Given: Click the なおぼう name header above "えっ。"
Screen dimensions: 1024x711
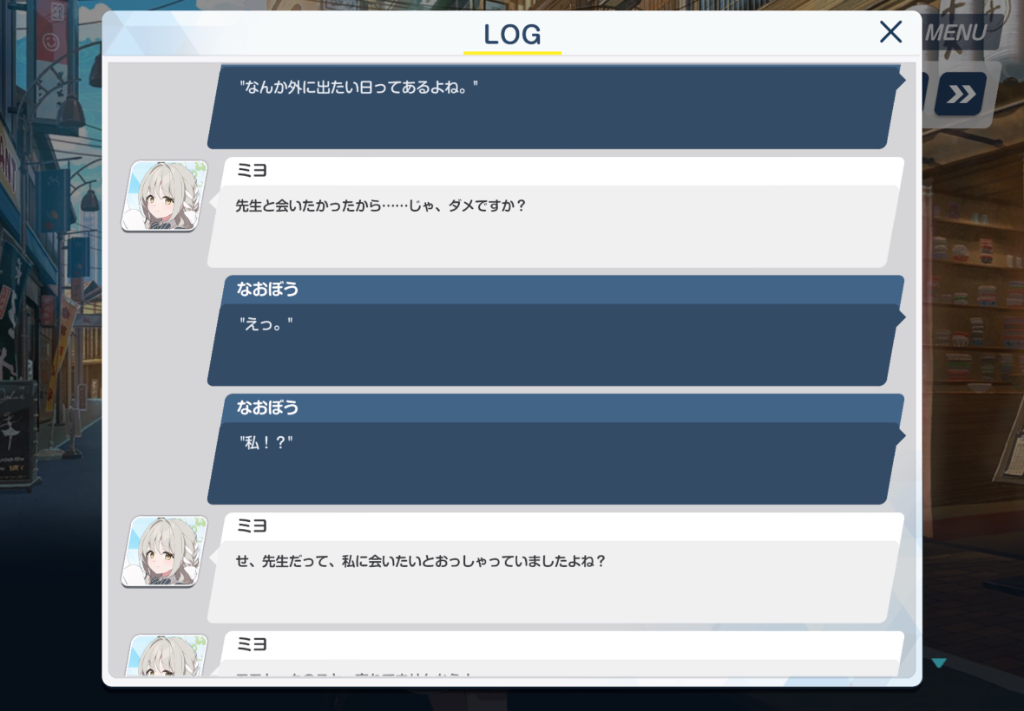Looking at the screenshot, I should (267, 289).
